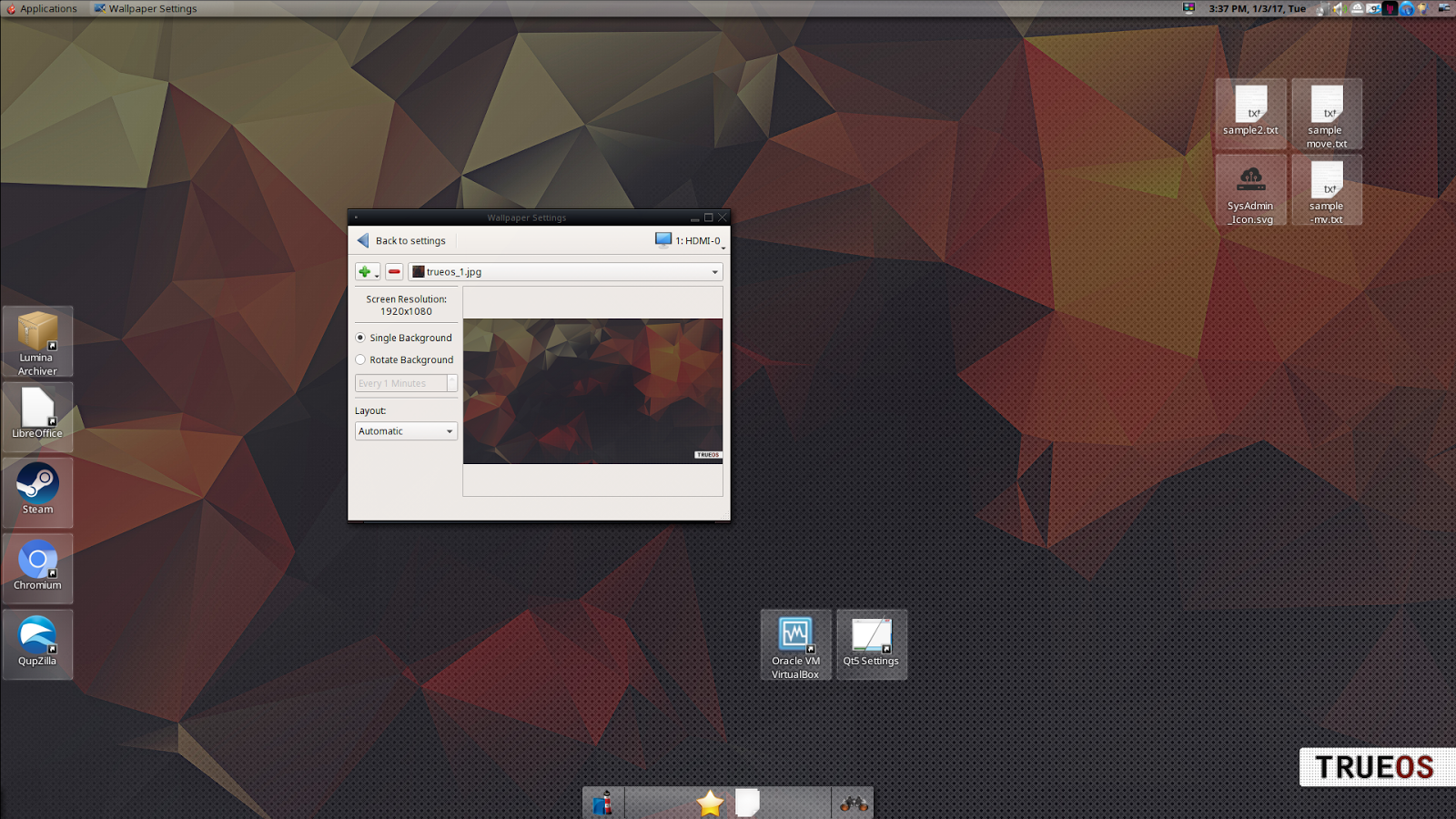Viewport: 1456px width, 819px height.
Task: Select the Single Background radio button
Action: pos(360,338)
